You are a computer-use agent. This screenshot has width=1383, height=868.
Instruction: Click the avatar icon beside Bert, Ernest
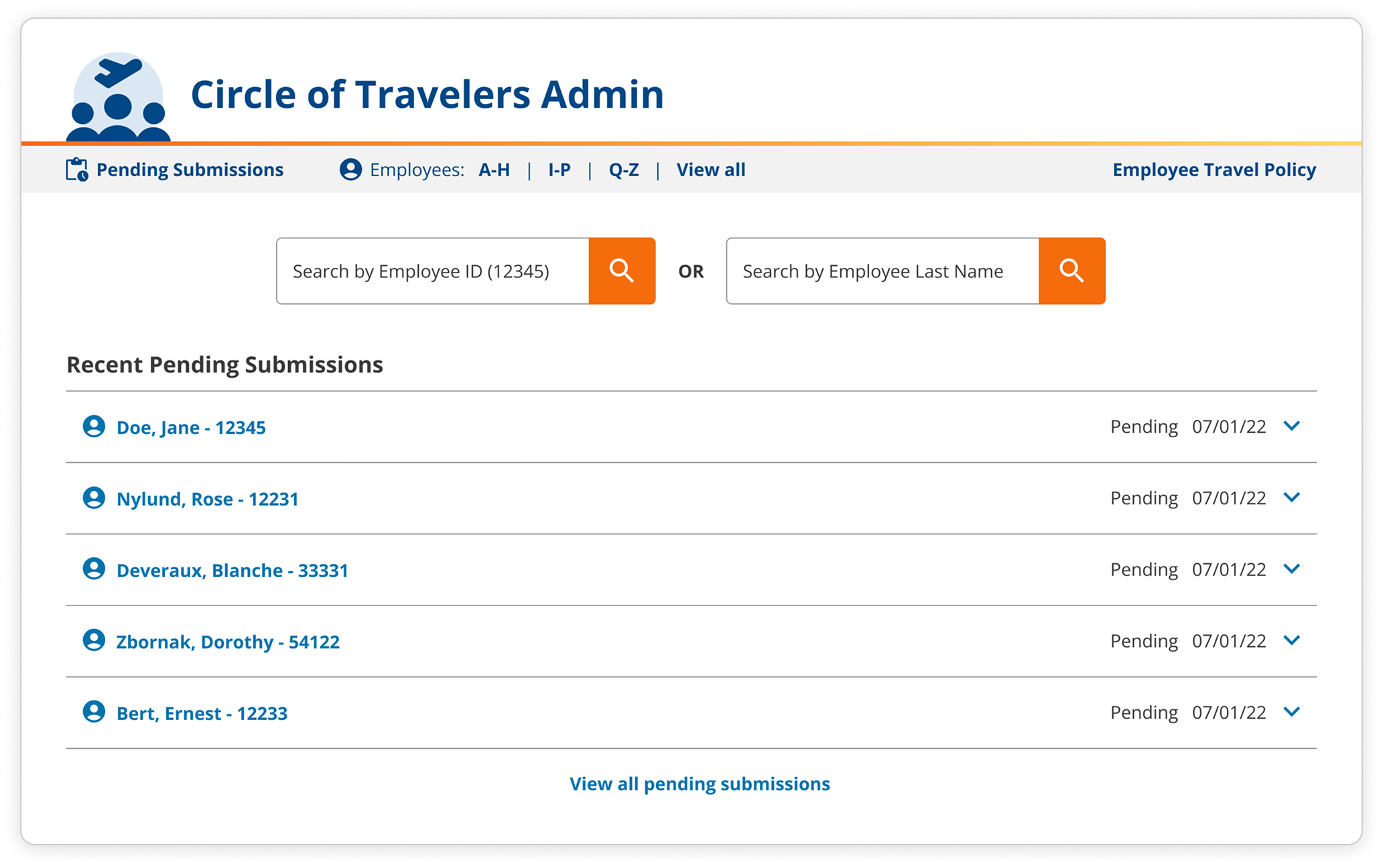(x=94, y=713)
